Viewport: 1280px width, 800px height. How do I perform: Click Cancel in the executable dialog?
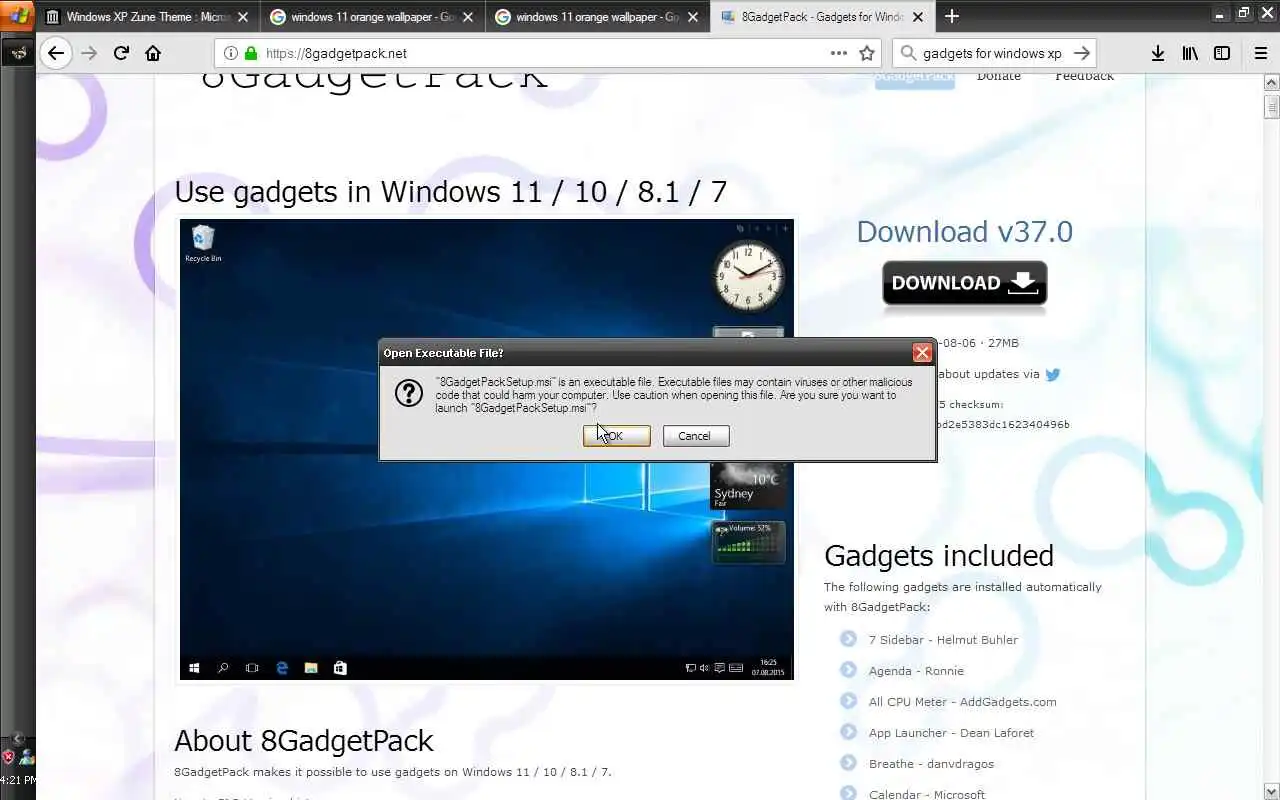(x=695, y=436)
